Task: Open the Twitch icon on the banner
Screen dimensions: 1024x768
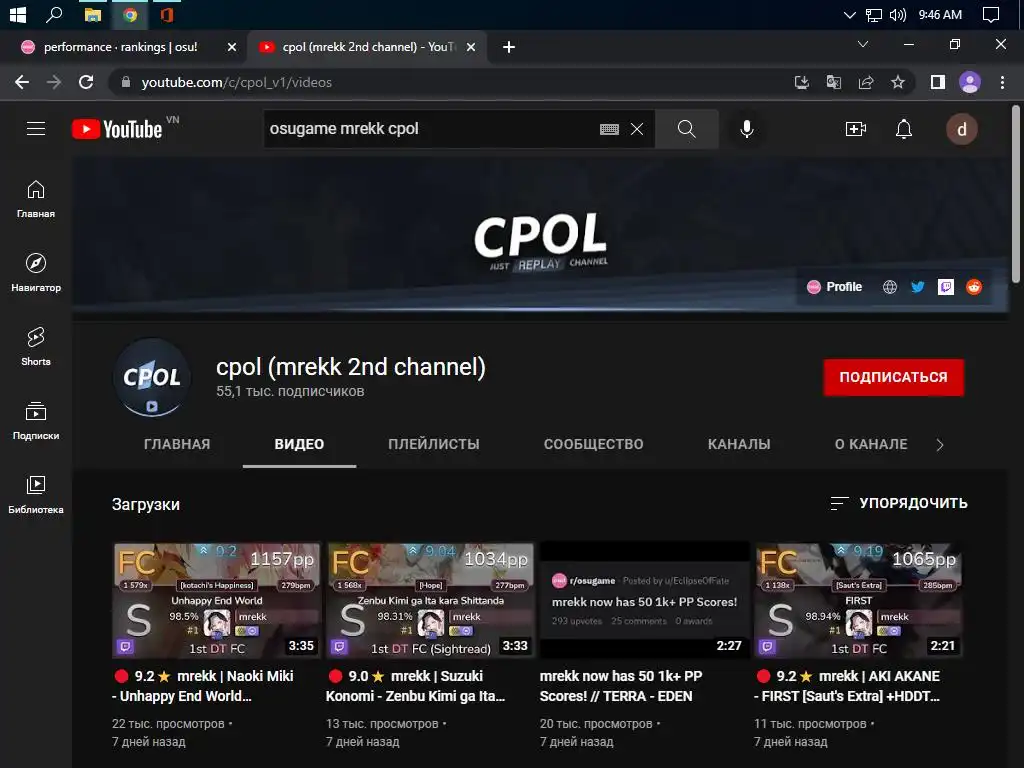Action: click(946, 287)
